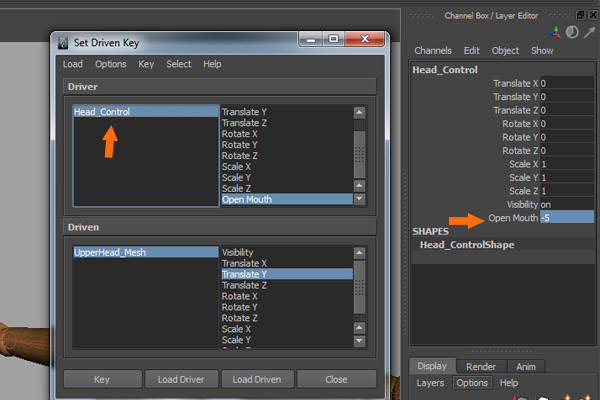600x400 pixels.
Task: Switch to the Render tab in Layer Editor
Action: [481, 367]
